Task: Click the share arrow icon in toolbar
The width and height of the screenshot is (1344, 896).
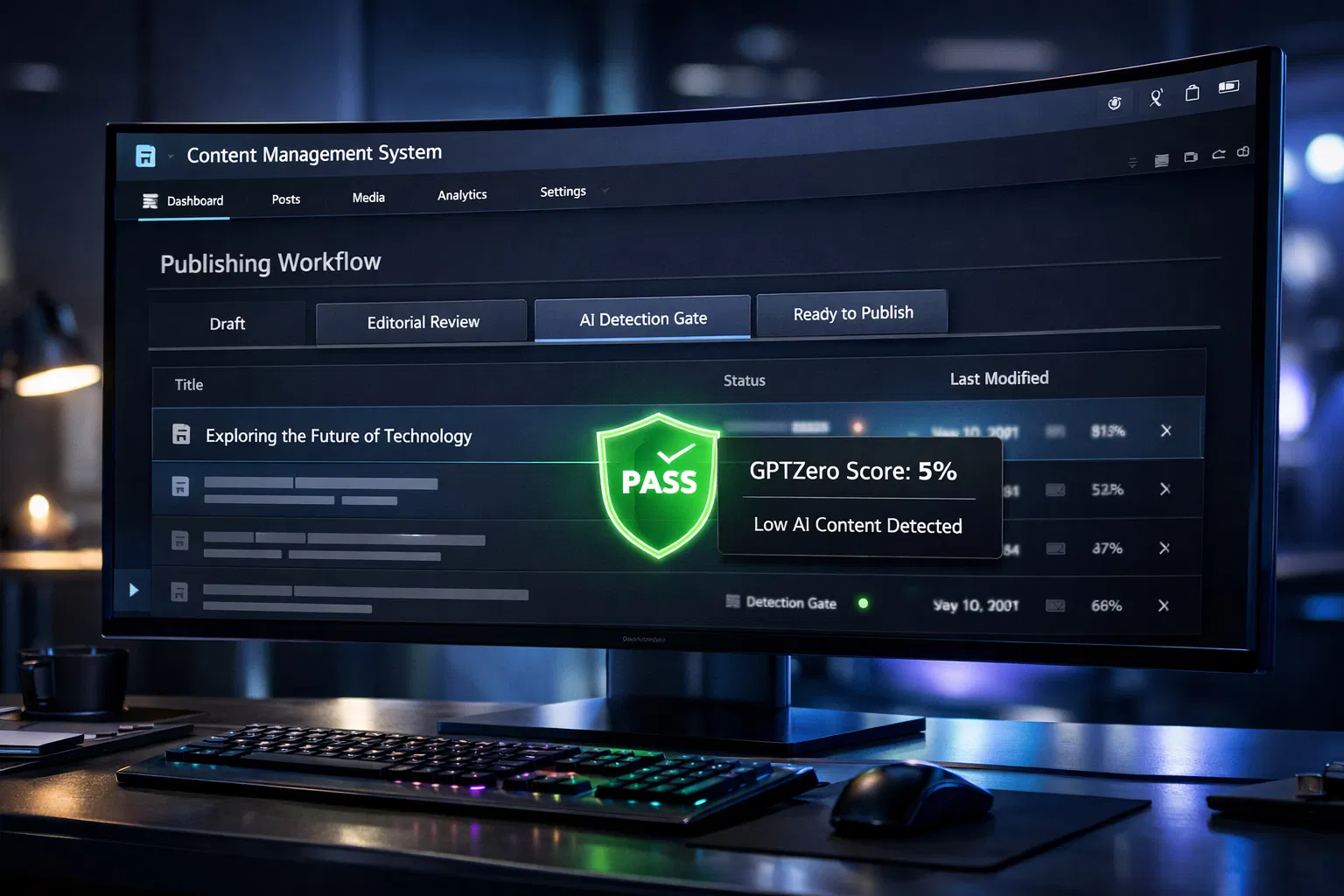Action: coord(1218,155)
